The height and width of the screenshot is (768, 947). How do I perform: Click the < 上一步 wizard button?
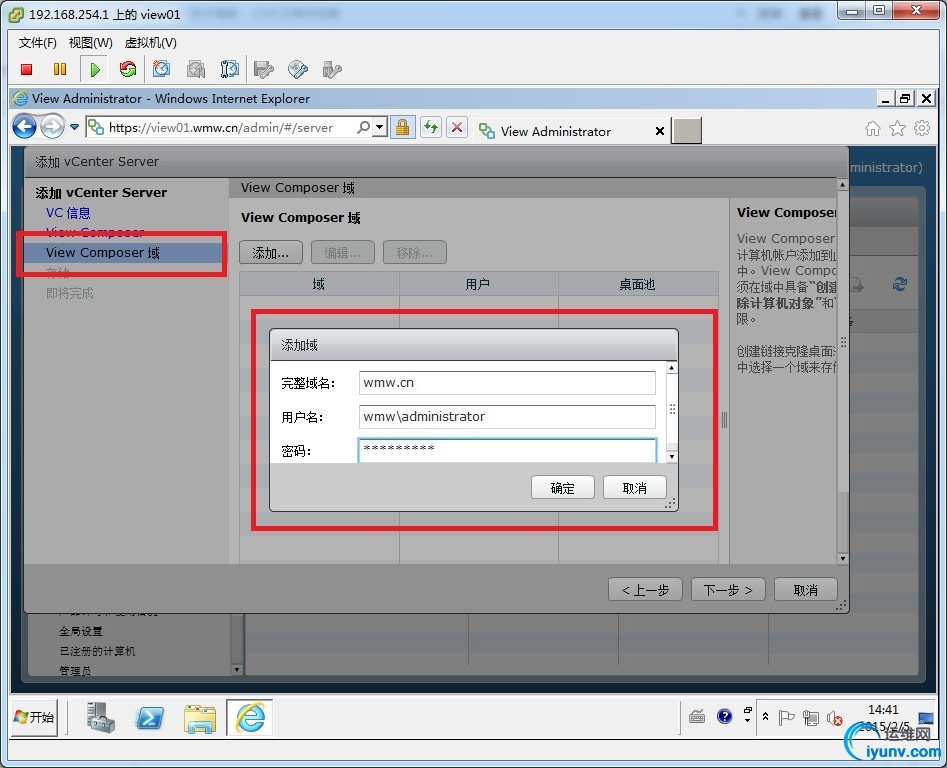[x=645, y=590]
